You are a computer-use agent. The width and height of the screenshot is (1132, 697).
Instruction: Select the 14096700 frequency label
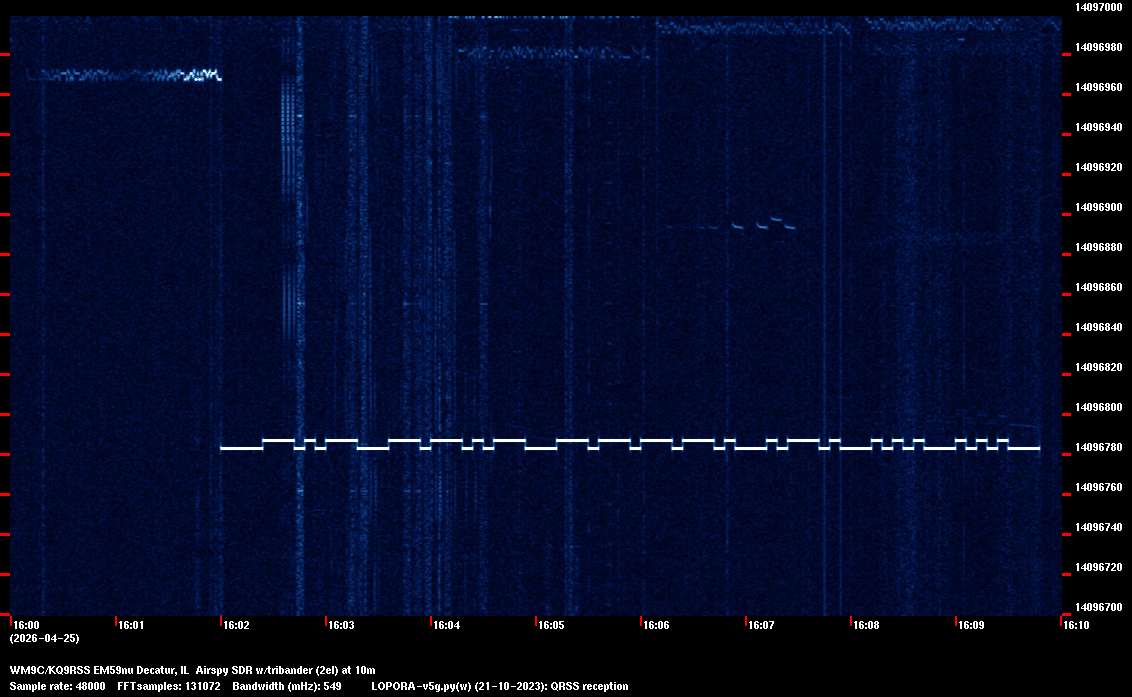1098,607
